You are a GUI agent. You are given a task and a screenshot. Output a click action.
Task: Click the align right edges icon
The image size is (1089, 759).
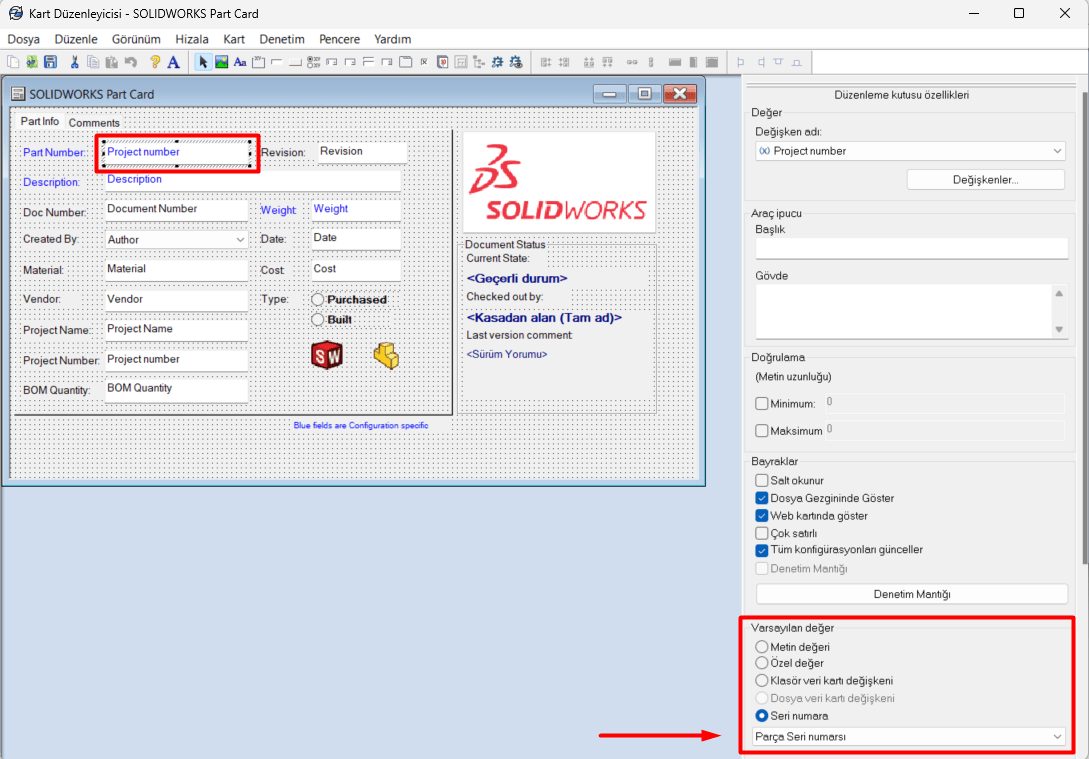click(x=760, y=62)
